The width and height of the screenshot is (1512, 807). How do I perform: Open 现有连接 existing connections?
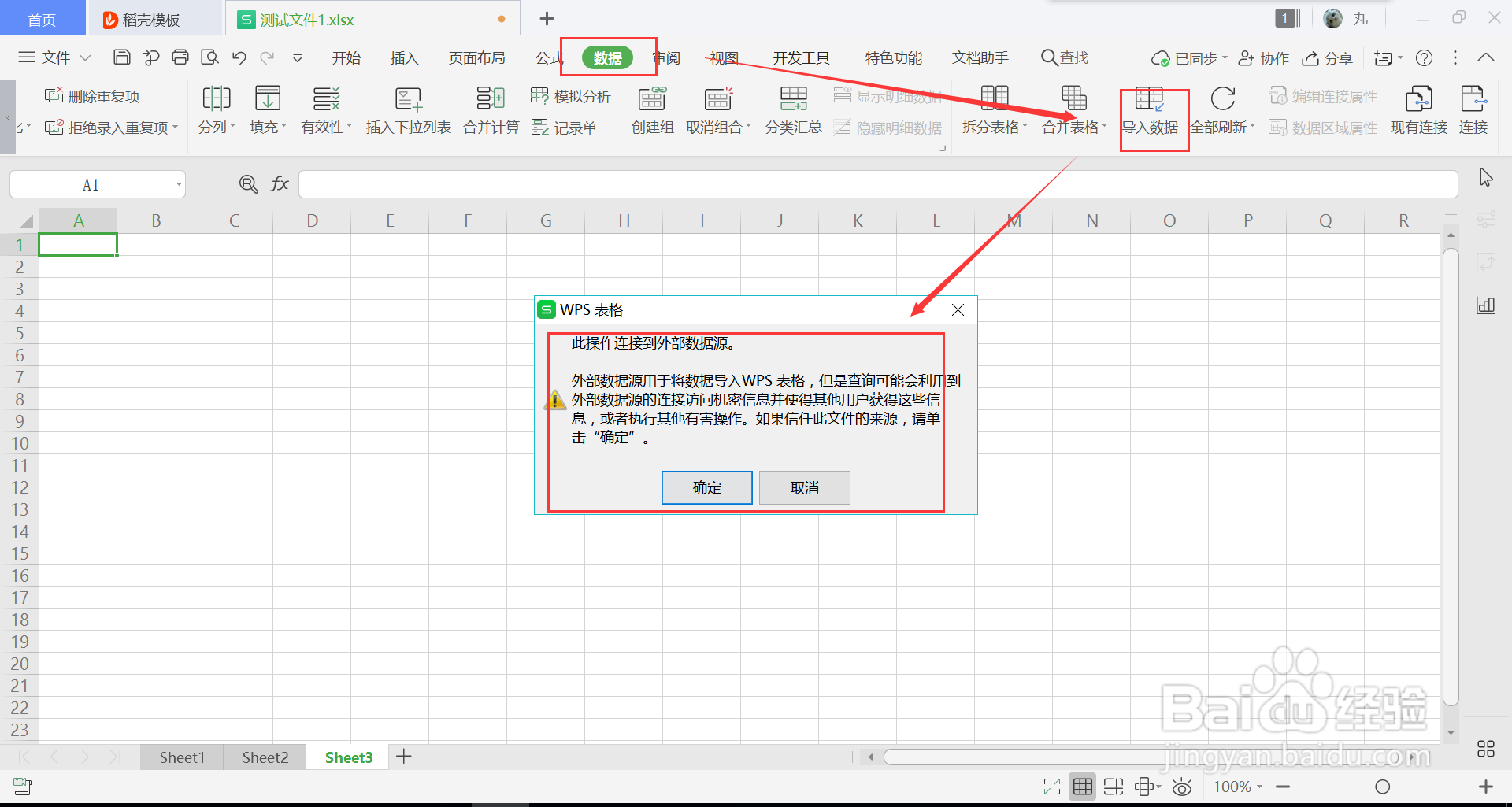point(1418,110)
